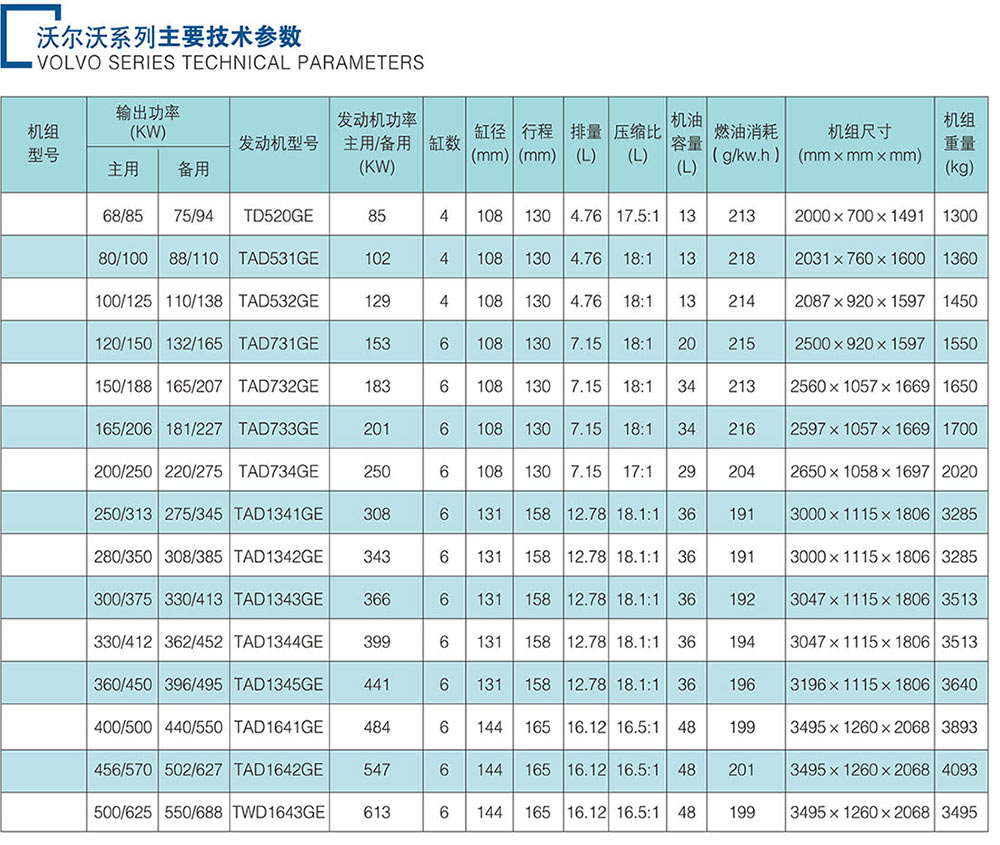Click the 300/375 cell
The width and height of the screenshot is (1000, 845).
pos(123,599)
